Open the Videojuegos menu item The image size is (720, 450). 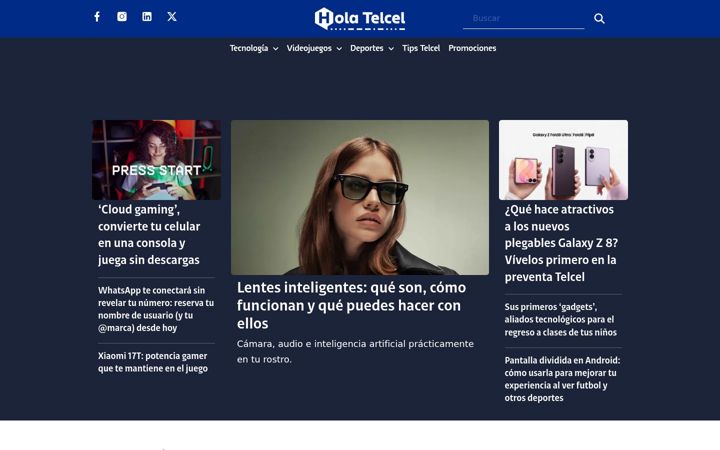click(309, 48)
